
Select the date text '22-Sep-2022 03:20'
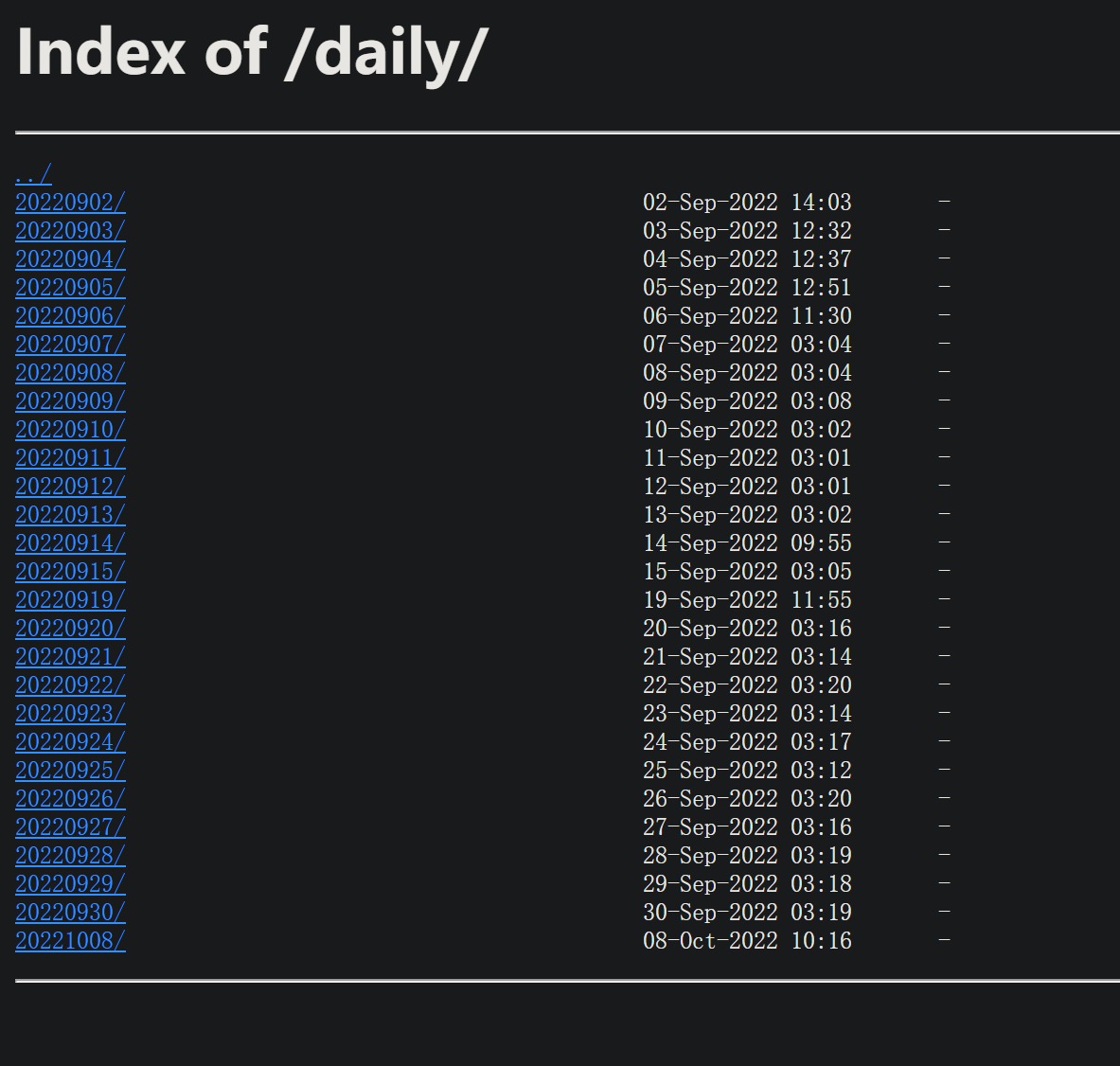(x=747, y=685)
